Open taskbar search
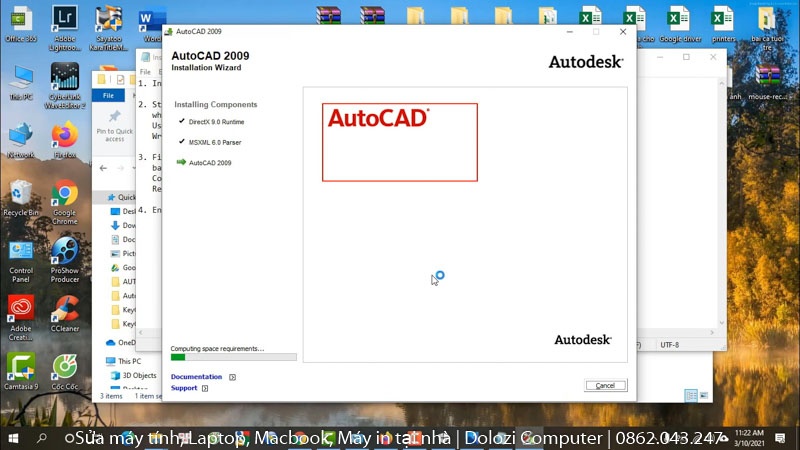Image resolution: width=800 pixels, height=450 pixels. point(42,438)
